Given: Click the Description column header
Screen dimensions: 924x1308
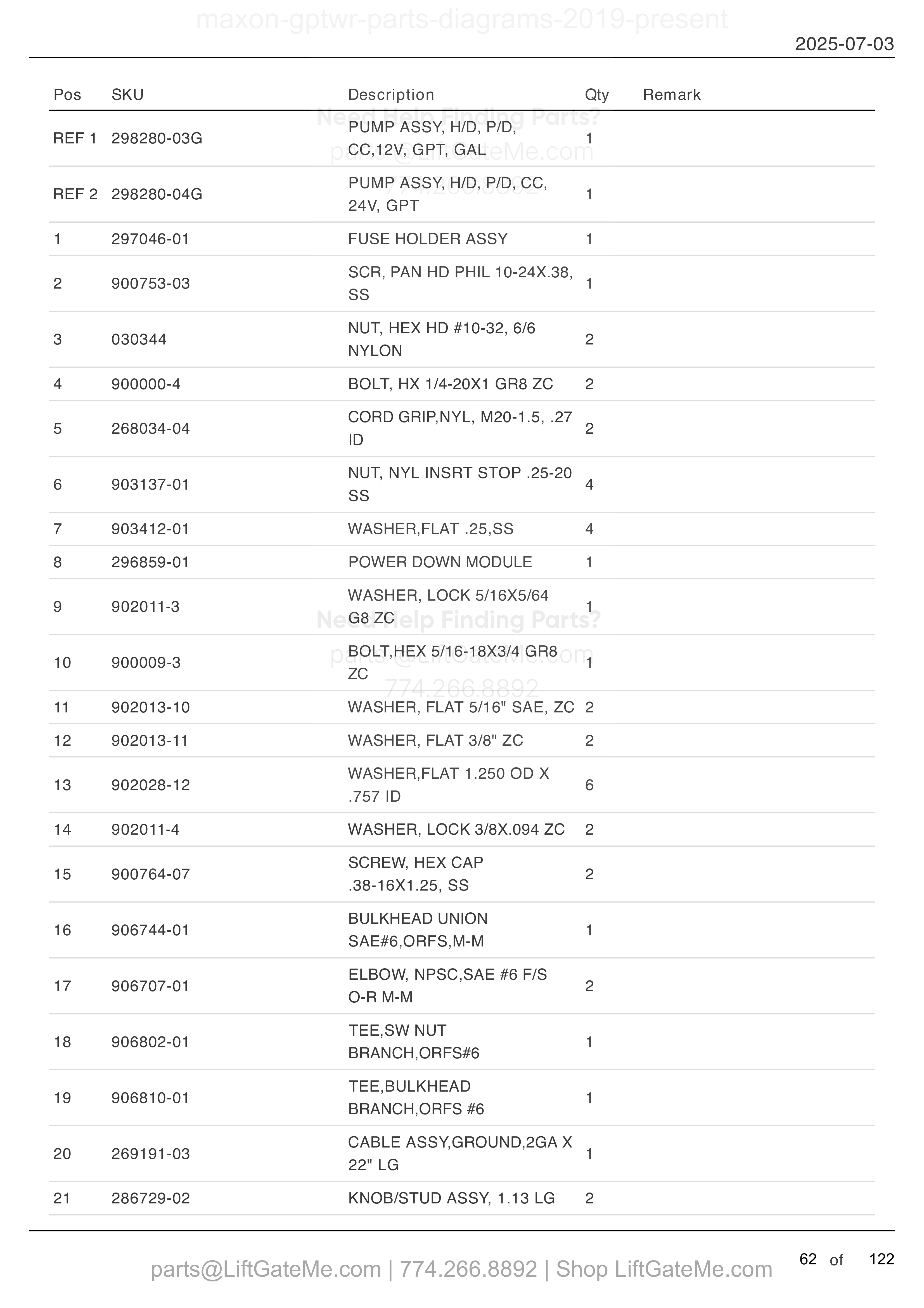Looking at the screenshot, I should point(391,95).
